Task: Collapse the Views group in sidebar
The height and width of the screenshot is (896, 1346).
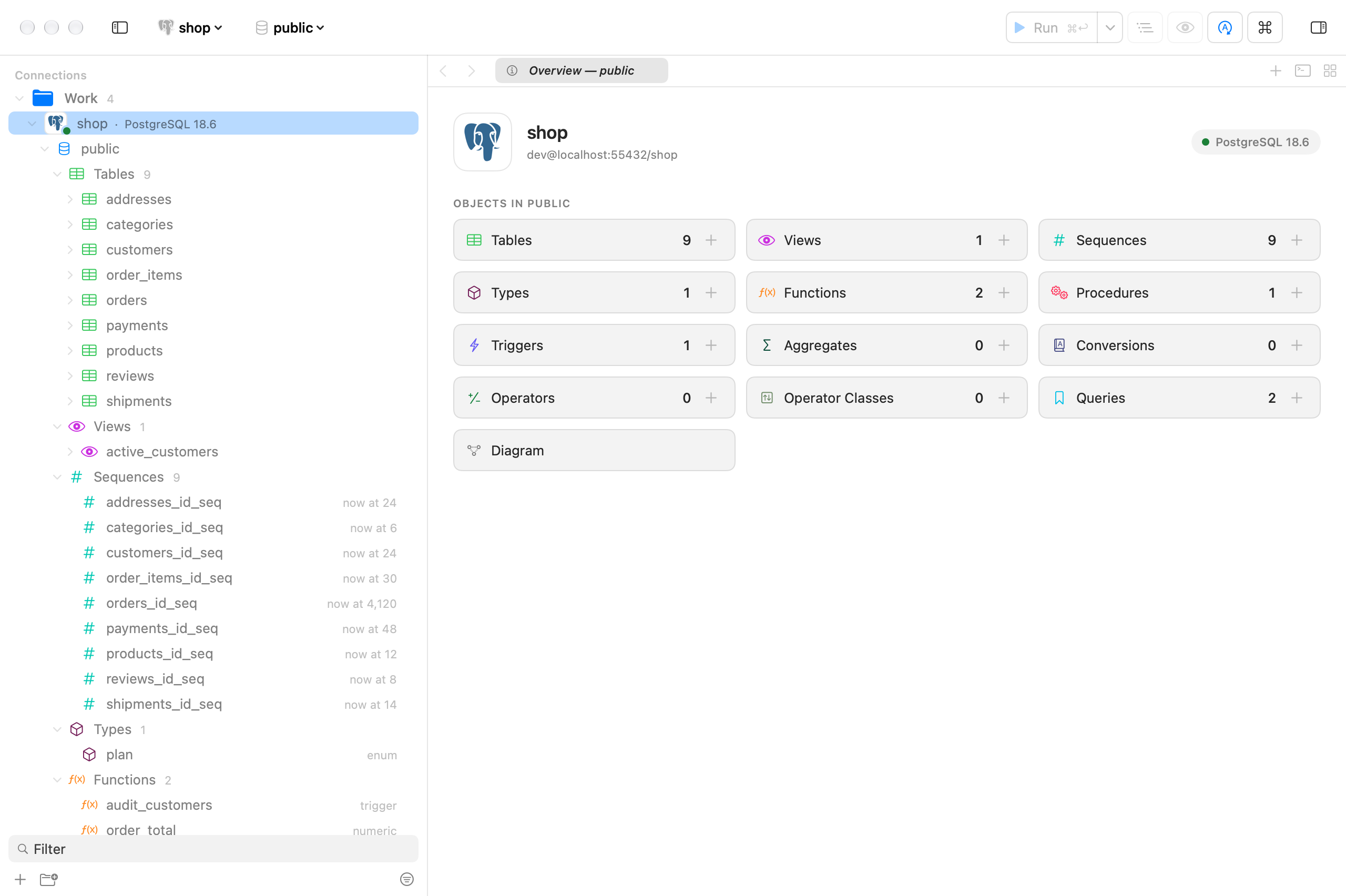Action: tap(57, 426)
